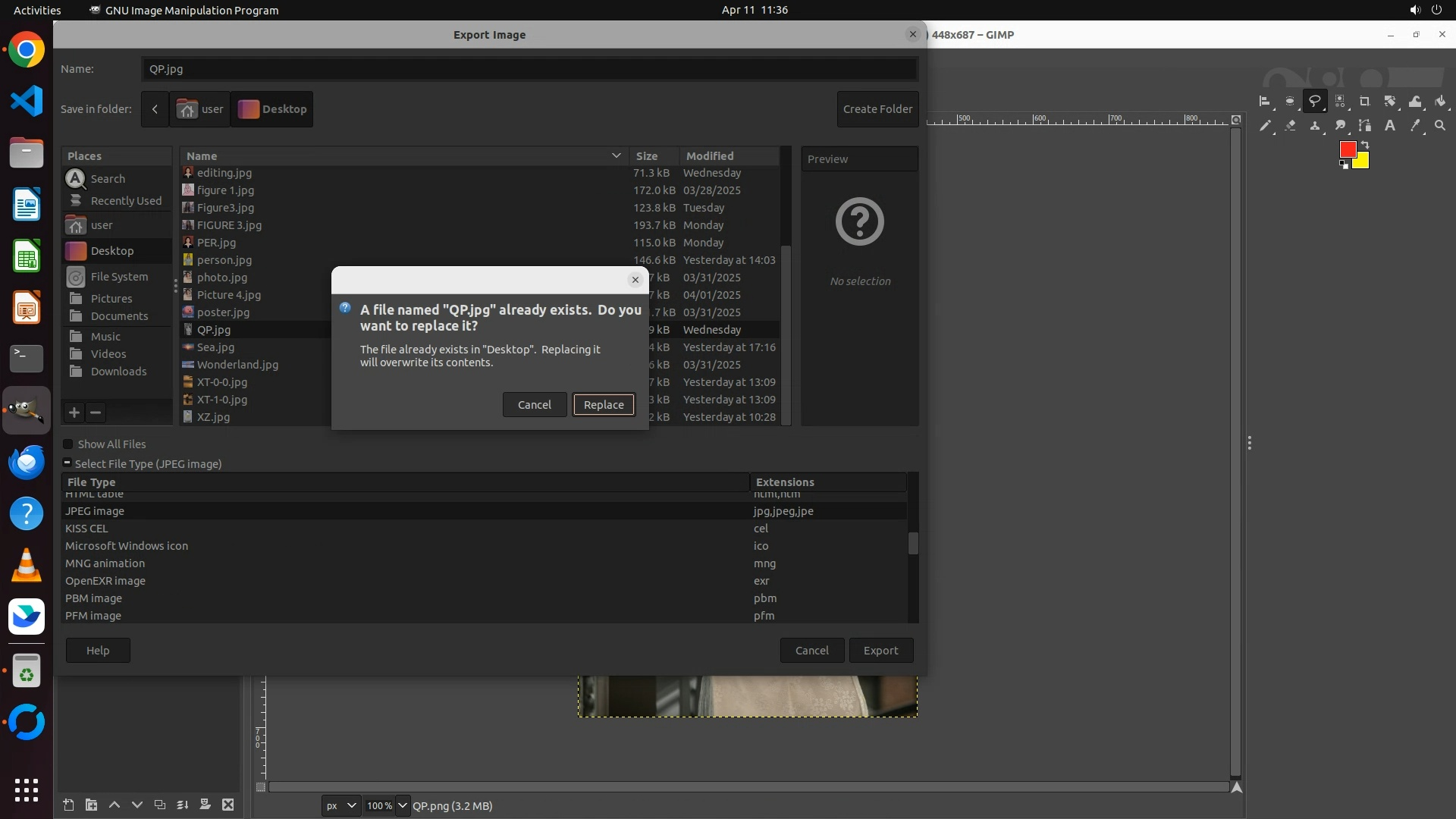Image resolution: width=1456 pixels, height=819 pixels.
Task: Select the Crop tool
Action: click(x=1364, y=101)
